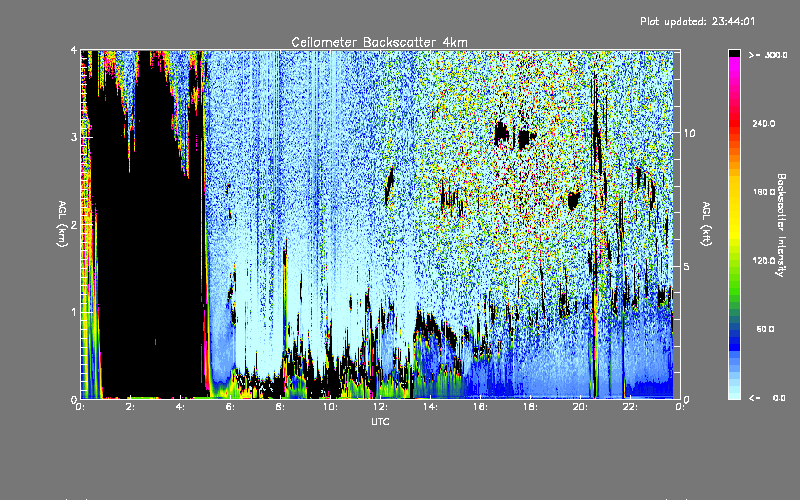Select the '14:' UTC tick label

point(430,407)
